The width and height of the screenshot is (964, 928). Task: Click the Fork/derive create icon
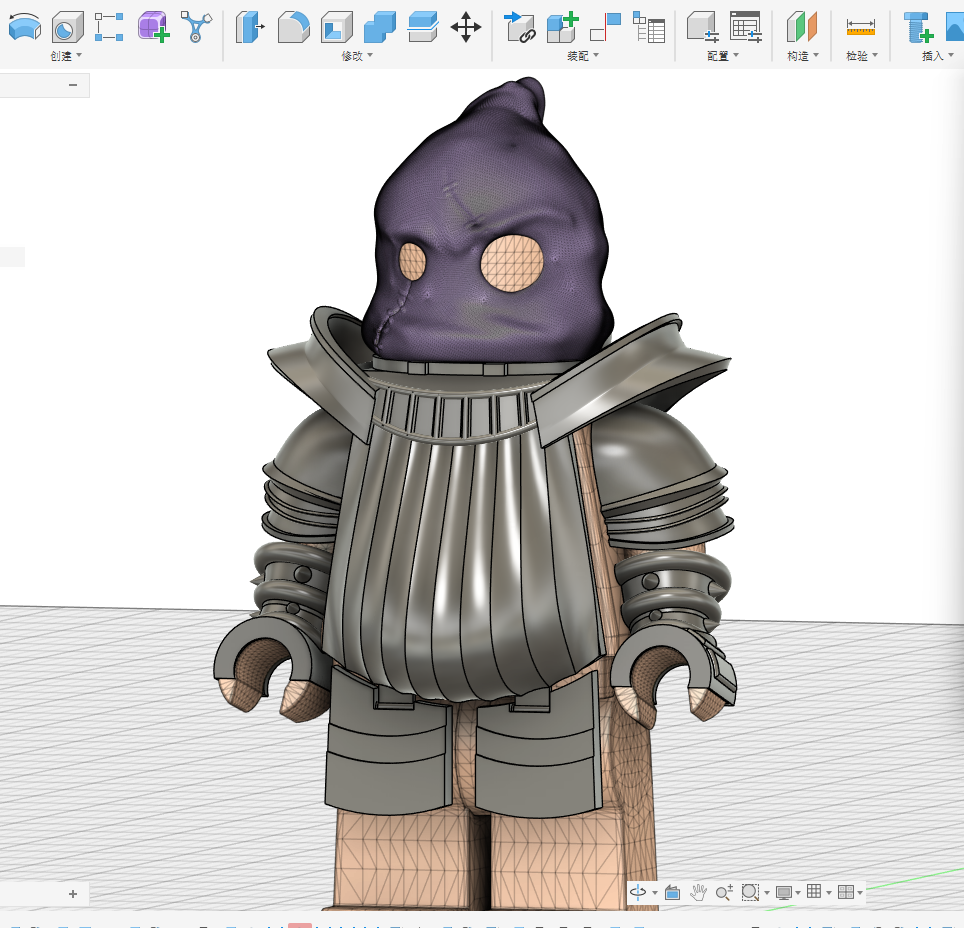196,26
